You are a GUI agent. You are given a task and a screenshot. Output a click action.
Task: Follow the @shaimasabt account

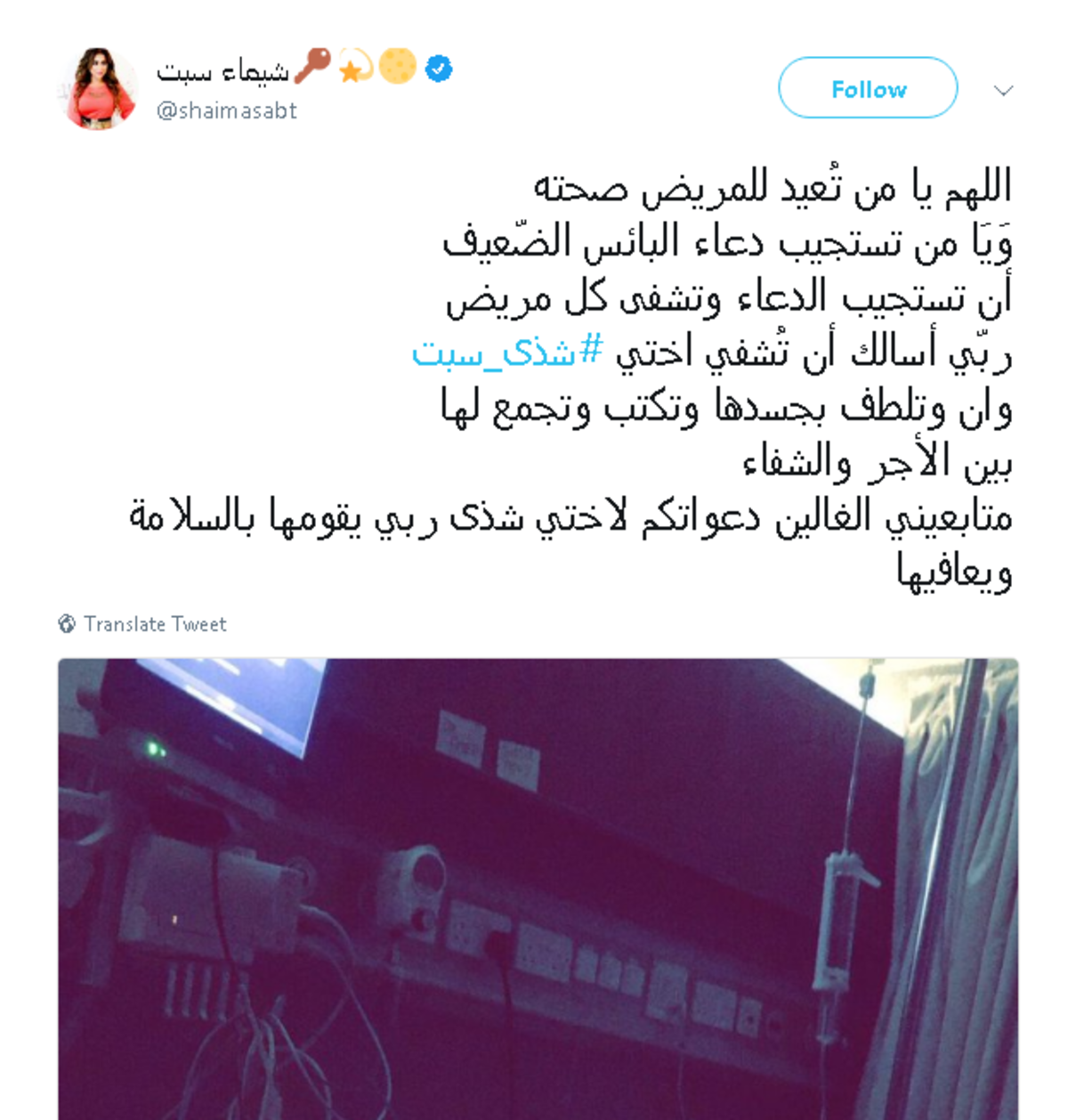coord(868,88)
